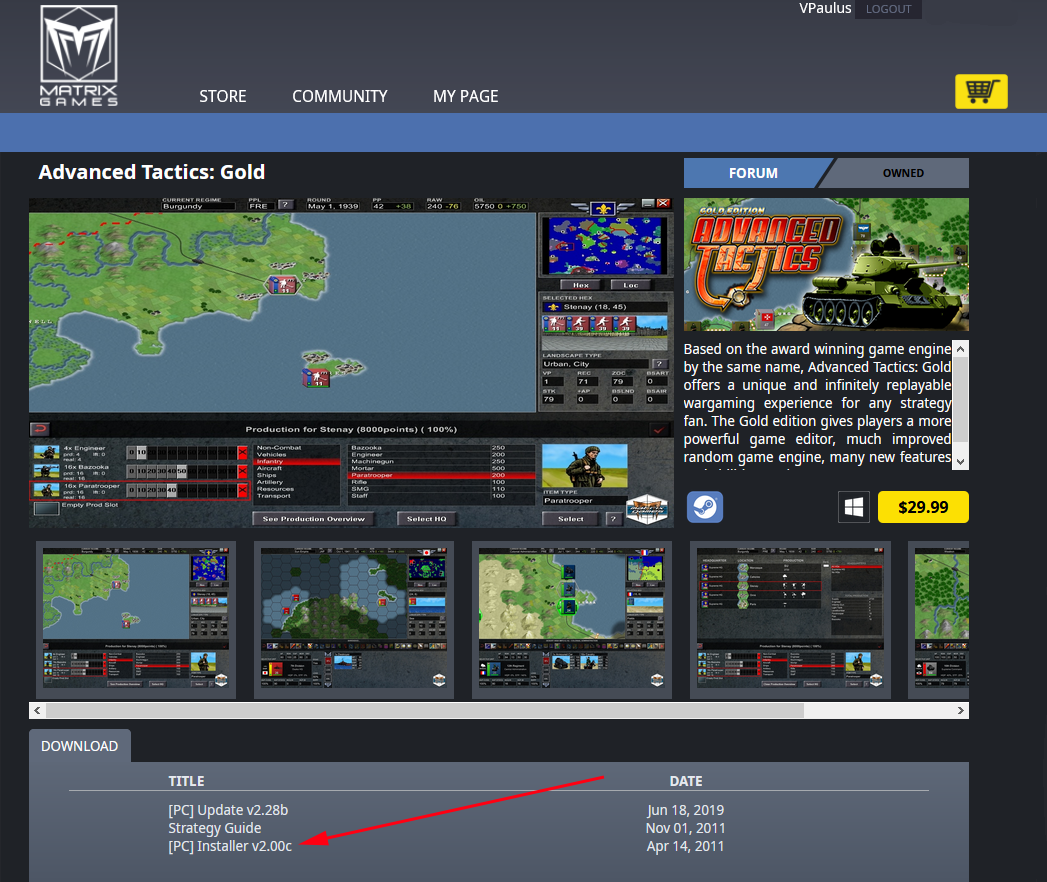Select fourth thumbnail with dark headquarters list
Image resolution: width=1047 pixels, height=882 pixels.
790,620
